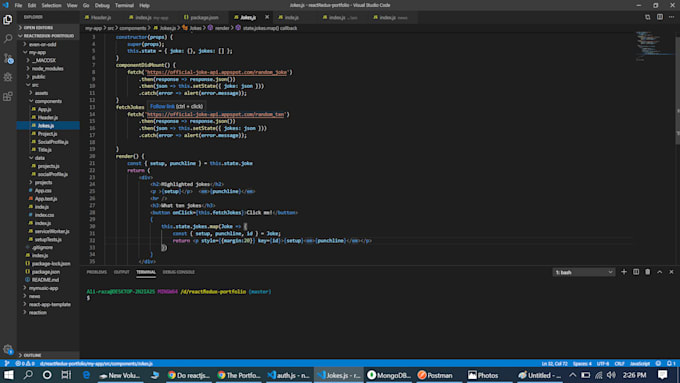Open the Explorer view in activity bar
This screenshot has width=680, height=383.
point(8,20)
